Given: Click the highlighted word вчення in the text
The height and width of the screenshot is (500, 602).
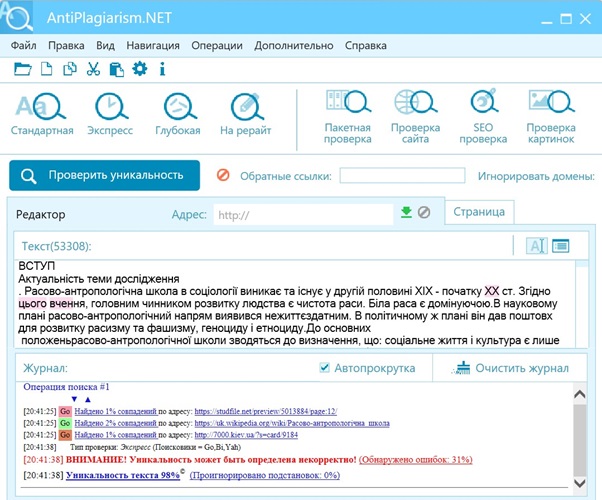Looking at the screenshot, I should [x=67, y=304].
